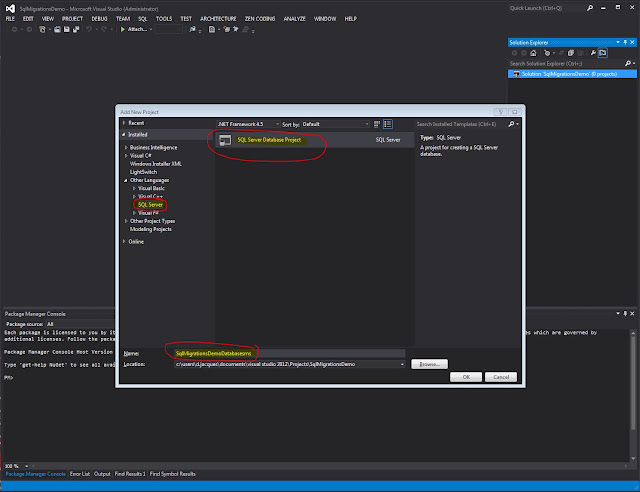Image resolution: width=640 pixels, height=492 pixels.
Task: Select SQL Server in the template tree
Action: [x=150, y=205]
